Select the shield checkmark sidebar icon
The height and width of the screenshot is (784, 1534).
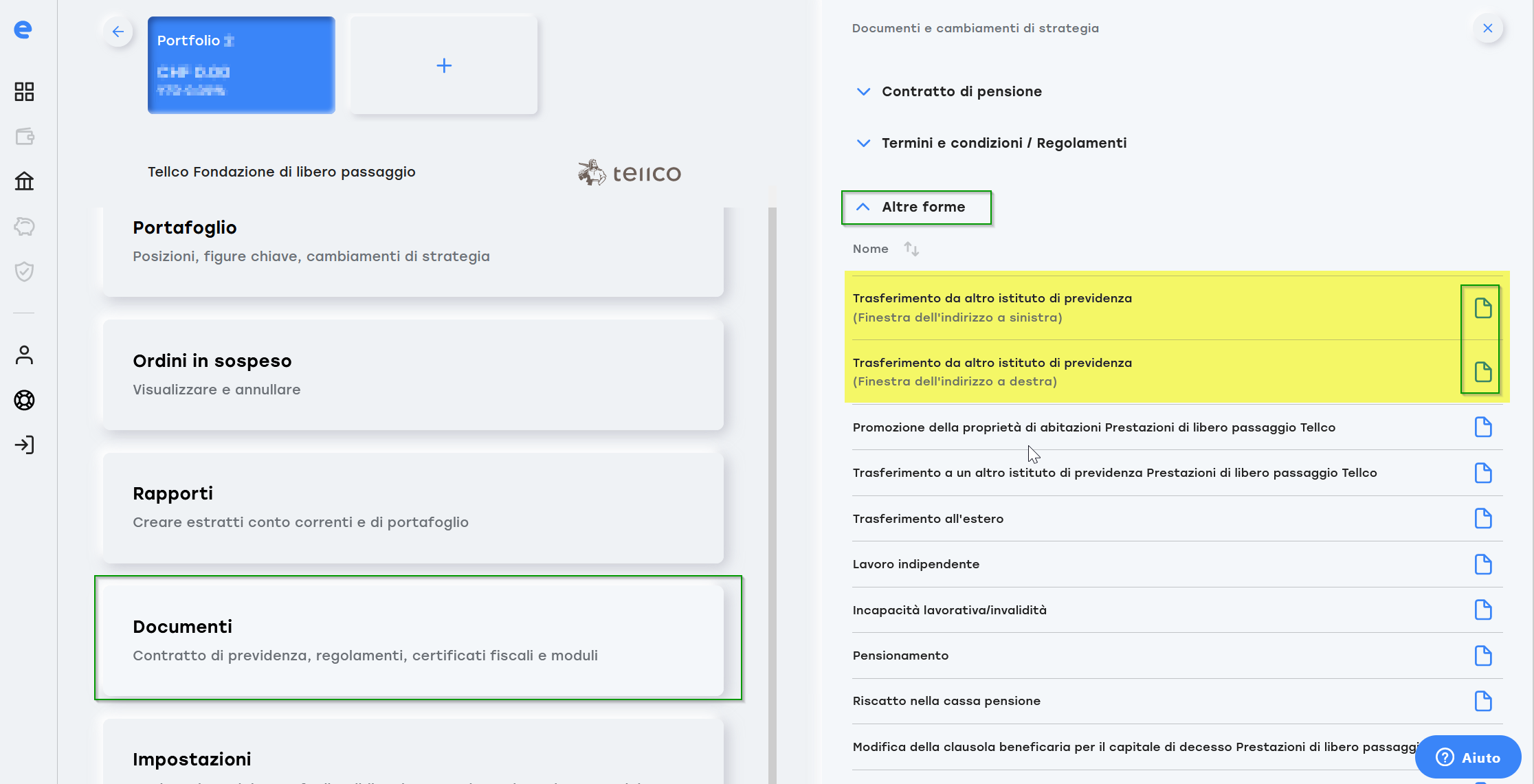pyautogui.click(x=24, y=271)
